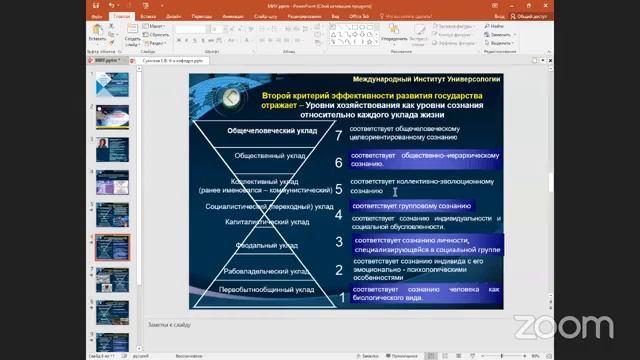Viewport: 640px width, 360px height.
Task: Click the Undo arrow in quick access toolbar
Action: tap(111, 6)
